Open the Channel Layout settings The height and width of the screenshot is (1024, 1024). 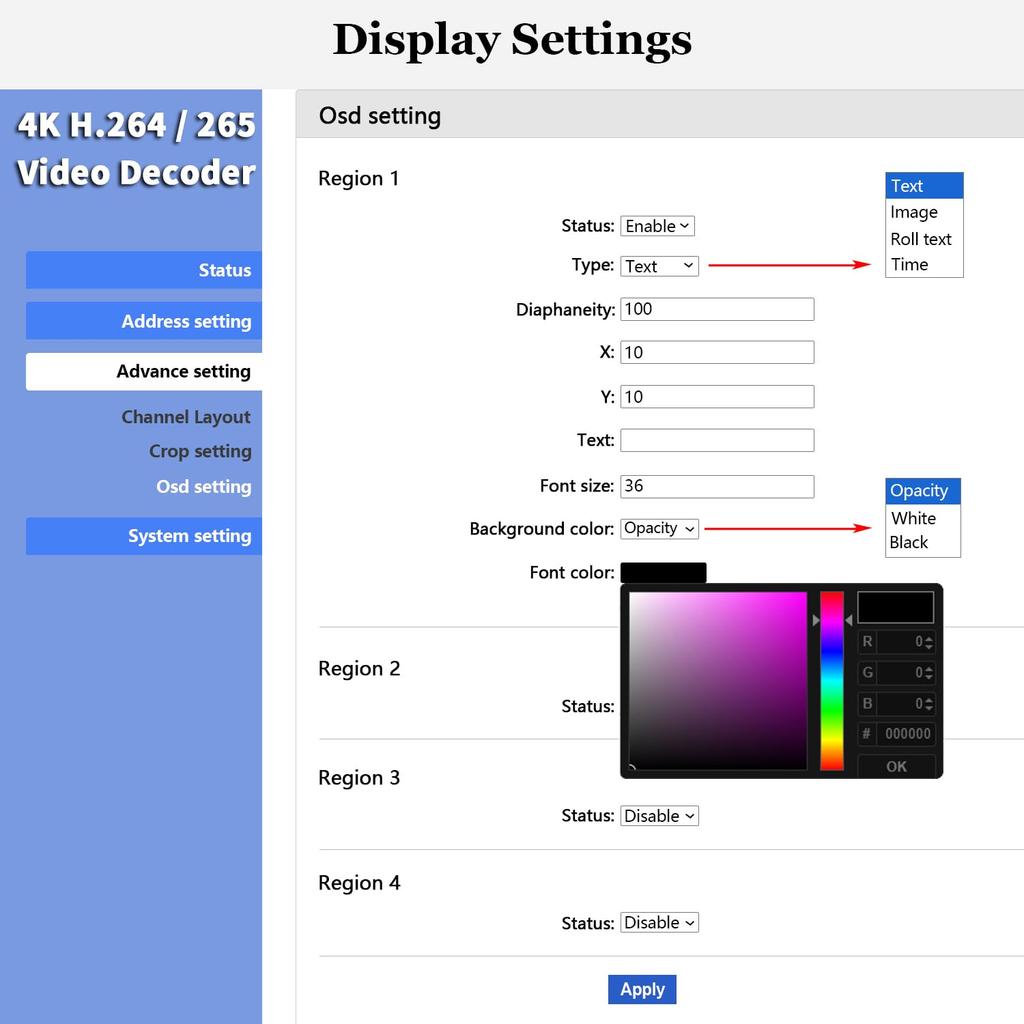tap(186, 416)
